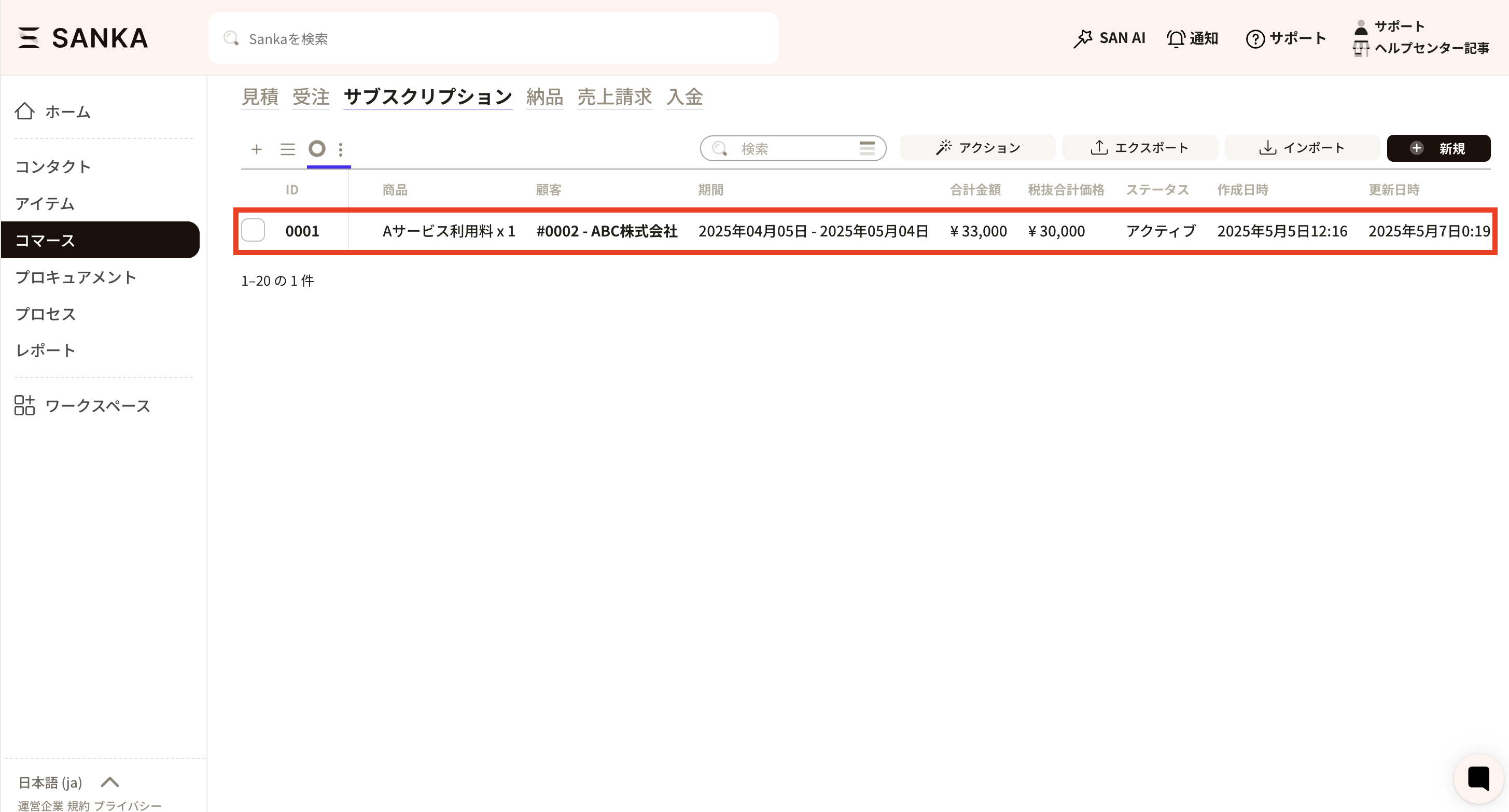This screenshot has height=812, width=1509.
Task: Click the Sankaを検索 search field
Action: pos(493,39)
